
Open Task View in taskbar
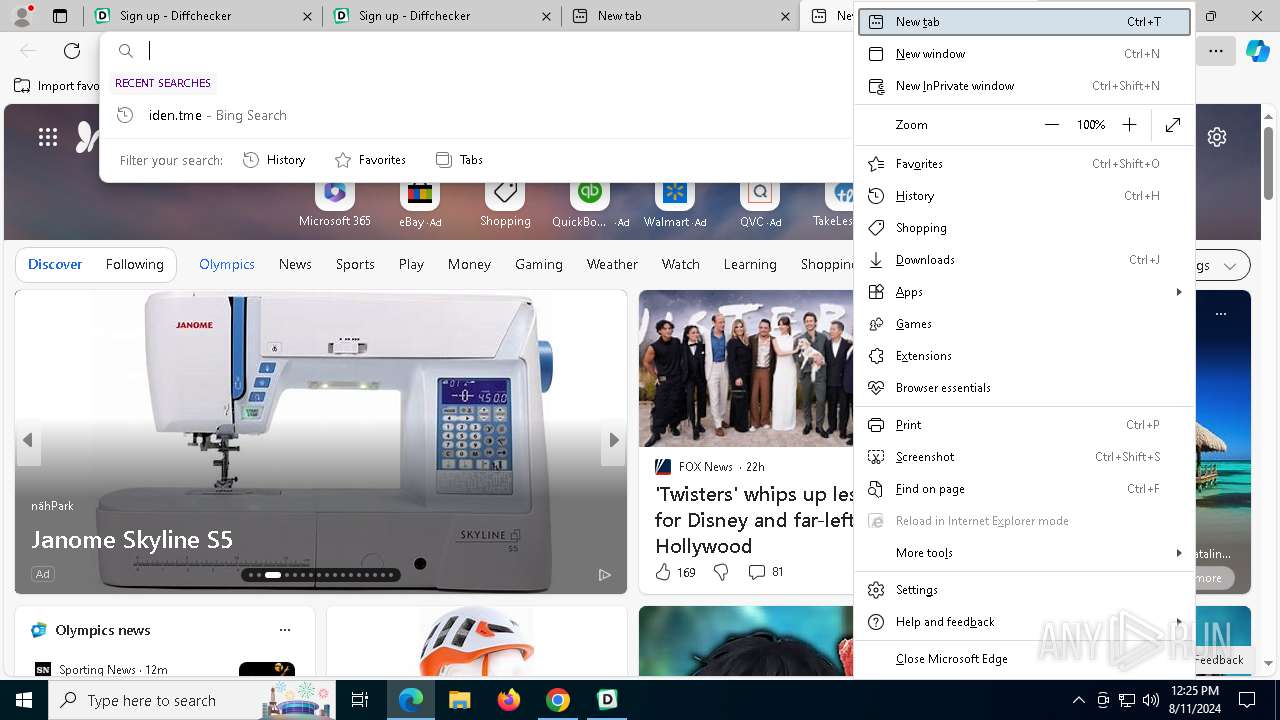point(360,700)
